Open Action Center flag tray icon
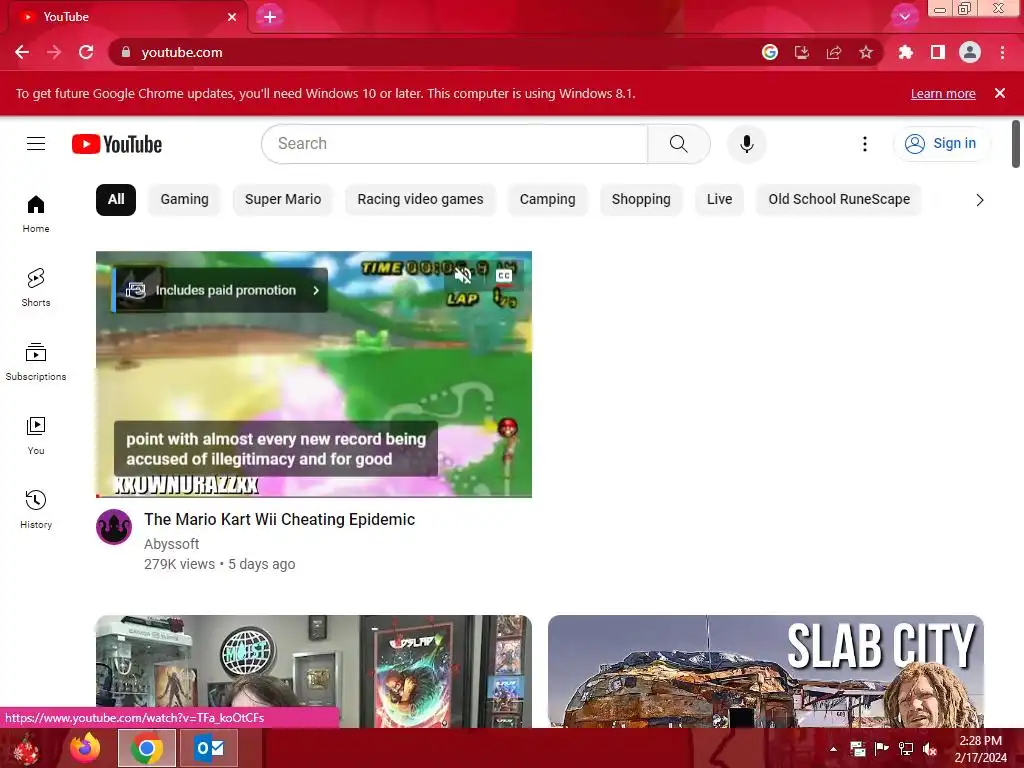 [x=882, y=748]
